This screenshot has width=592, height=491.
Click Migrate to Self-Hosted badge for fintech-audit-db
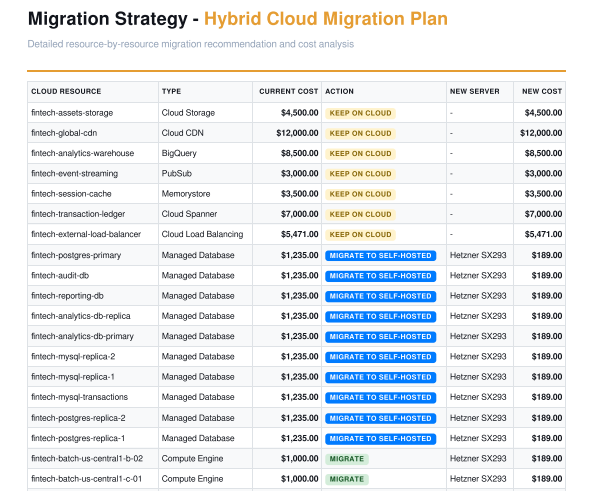point(381,276)
